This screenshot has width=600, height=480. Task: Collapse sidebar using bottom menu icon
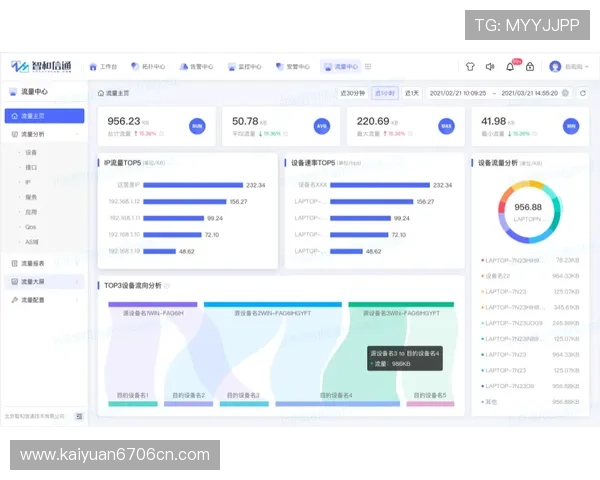[x=79, y=415]
